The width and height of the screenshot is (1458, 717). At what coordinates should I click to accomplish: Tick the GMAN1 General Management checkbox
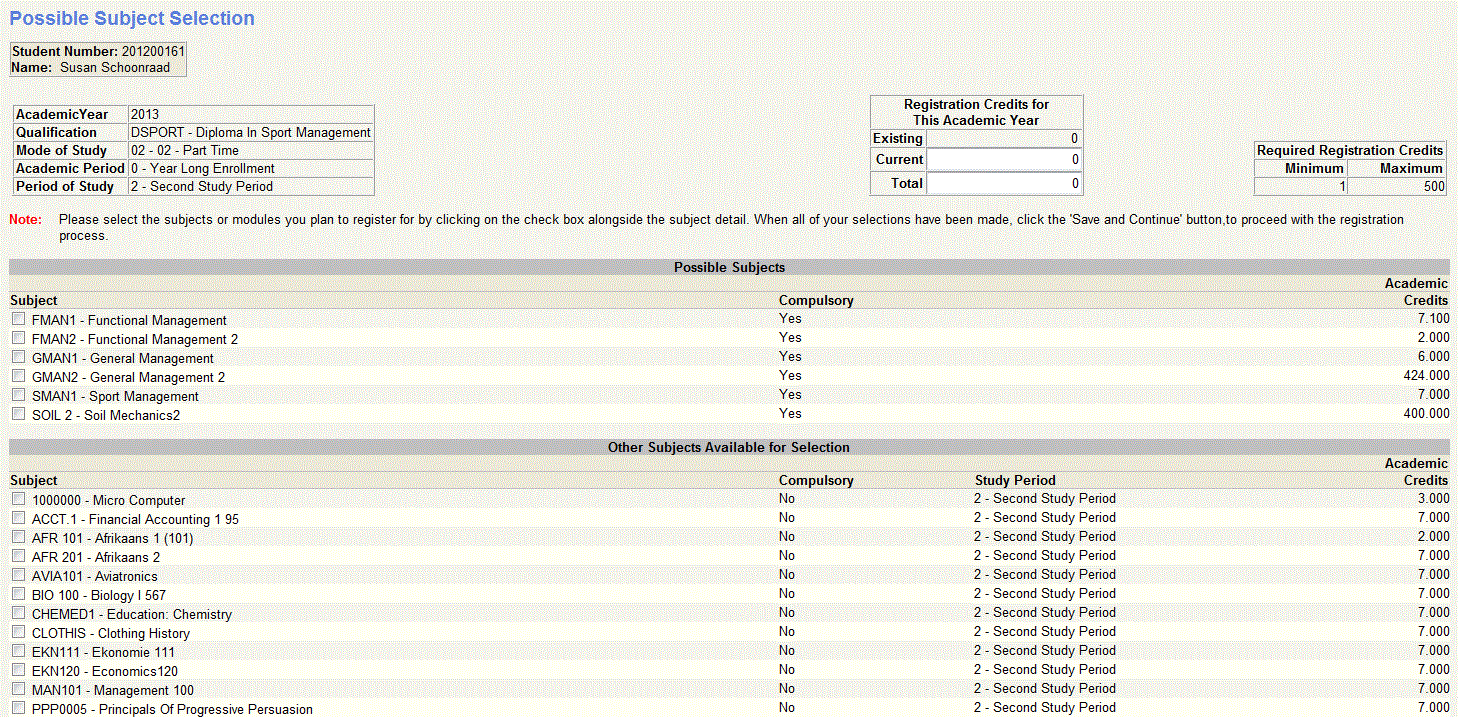[x=18, y=357]
